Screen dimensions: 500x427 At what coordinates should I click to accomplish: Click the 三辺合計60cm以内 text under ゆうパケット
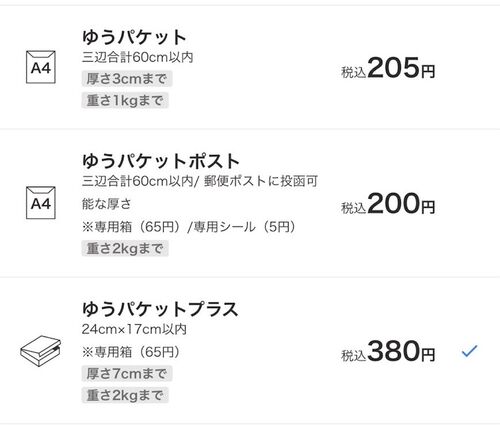pos(138,57)
